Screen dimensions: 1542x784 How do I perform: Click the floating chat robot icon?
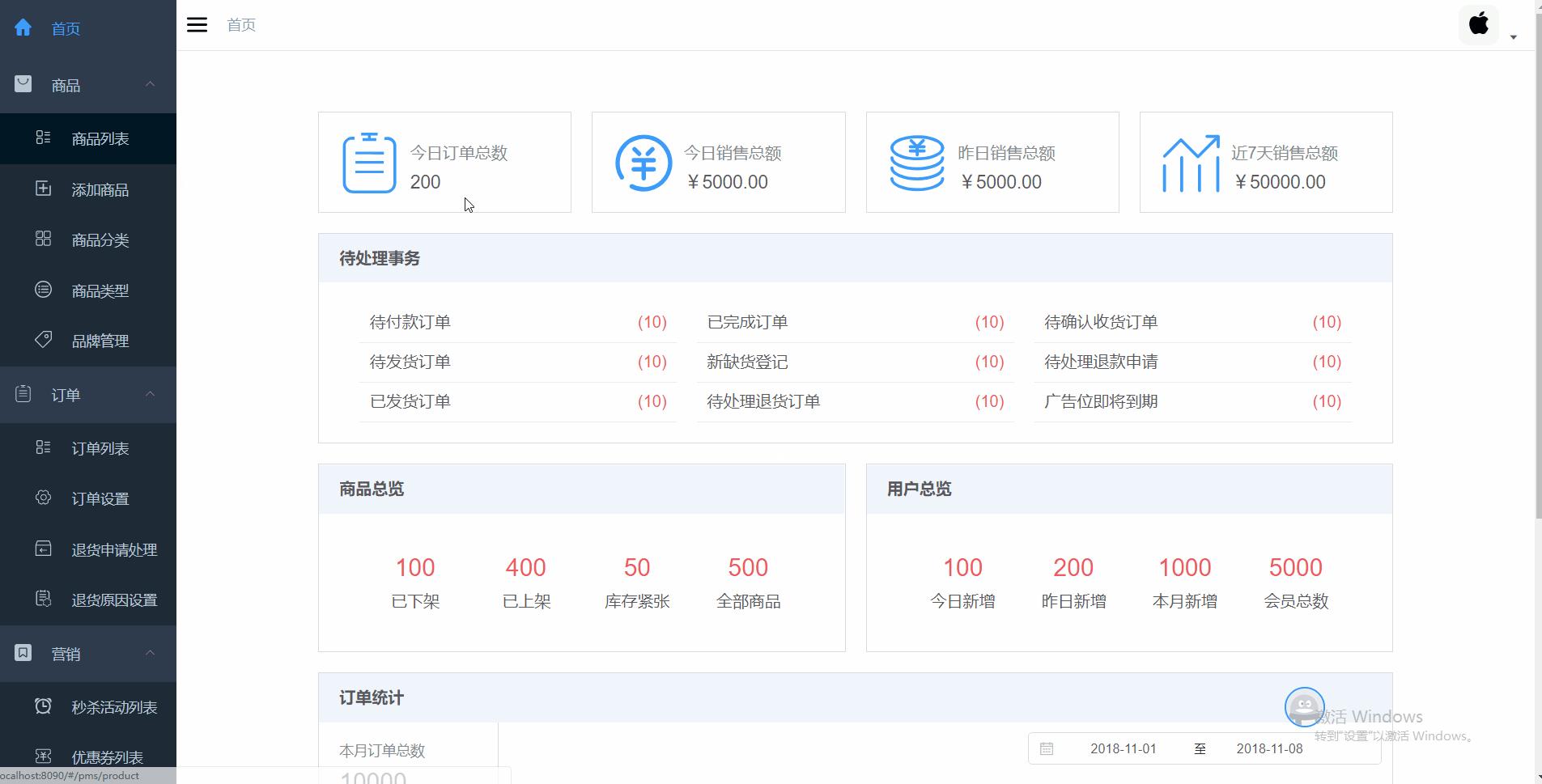coord(1305,707)
